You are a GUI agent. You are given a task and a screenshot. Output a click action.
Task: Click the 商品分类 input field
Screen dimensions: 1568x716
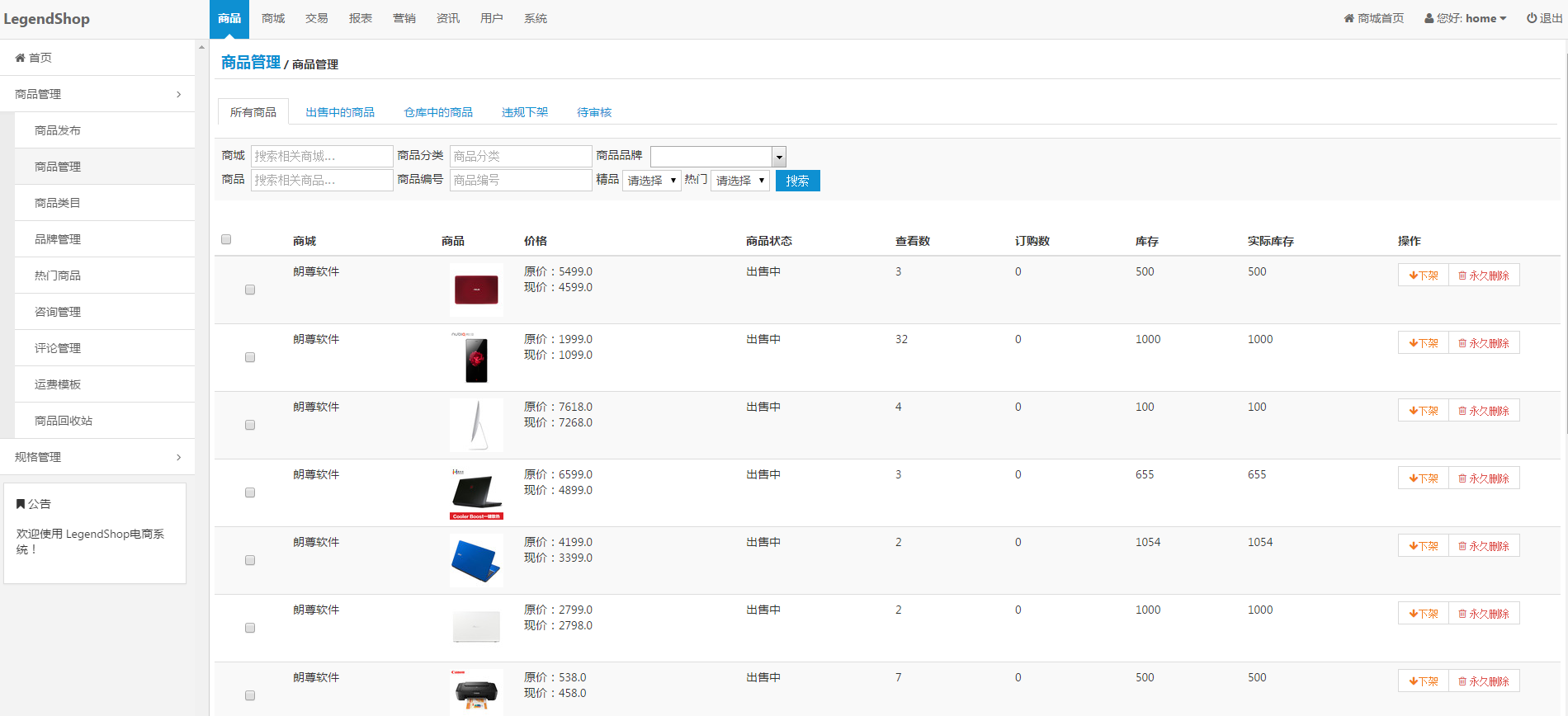(521, 156)
